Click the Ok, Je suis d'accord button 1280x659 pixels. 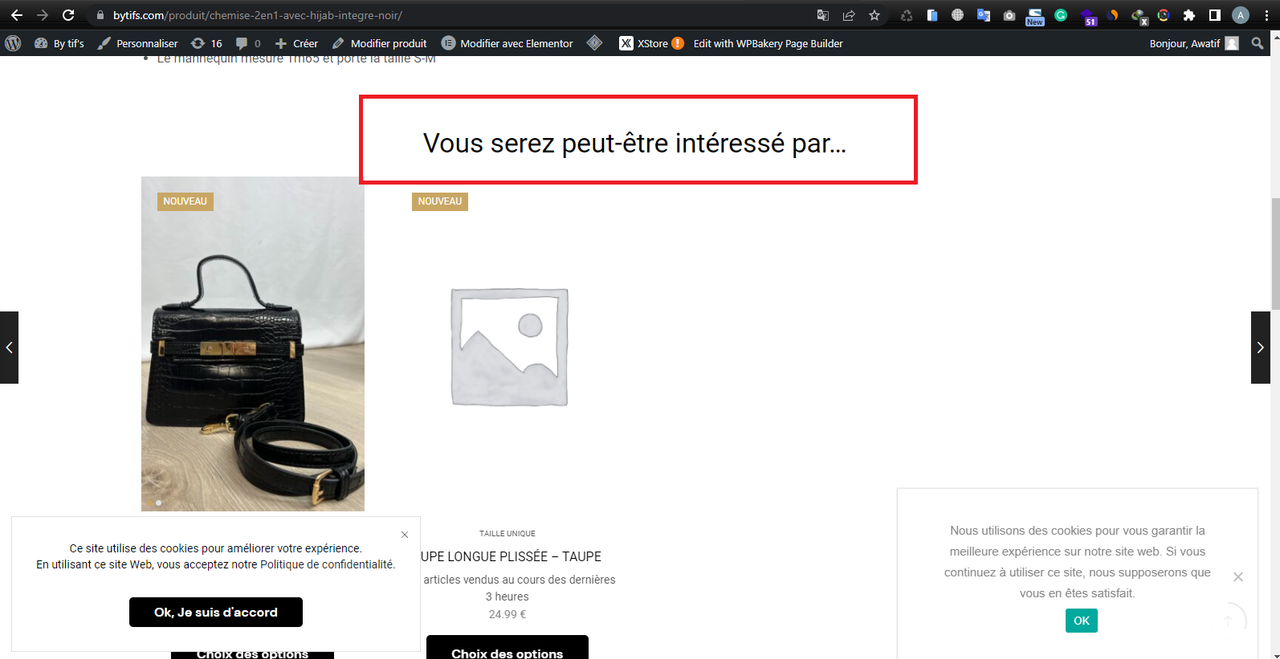click(x=216, y=612)
